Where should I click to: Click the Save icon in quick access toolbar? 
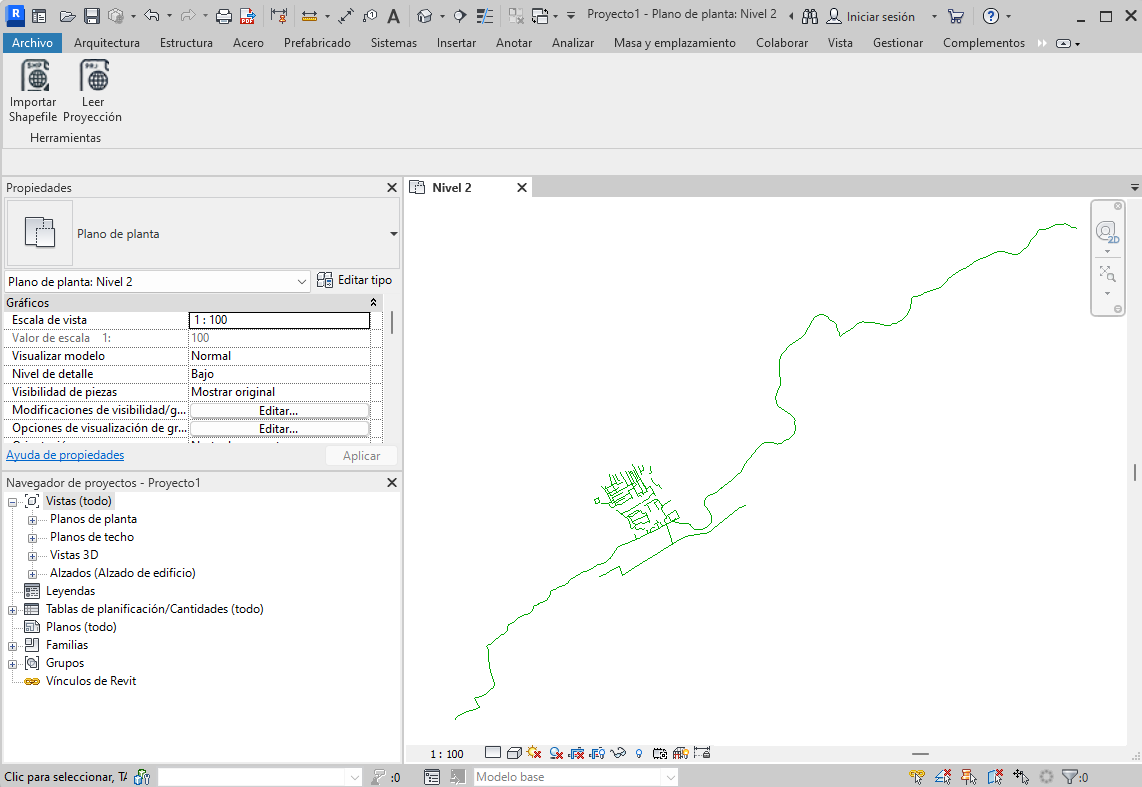tap(91, 16)
